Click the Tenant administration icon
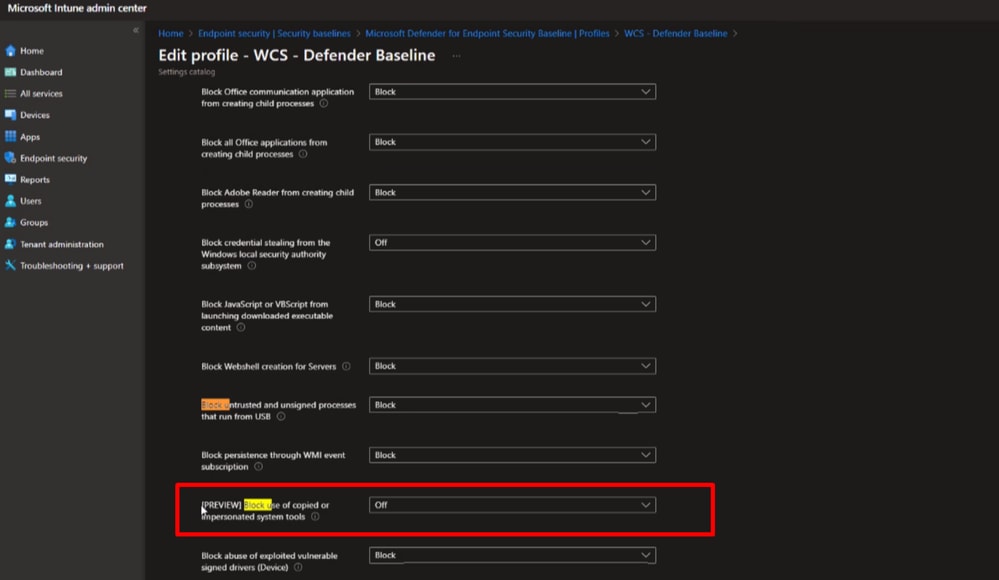Image resolution: width=999 pixels, height=580 pixels. click(10, 244)
